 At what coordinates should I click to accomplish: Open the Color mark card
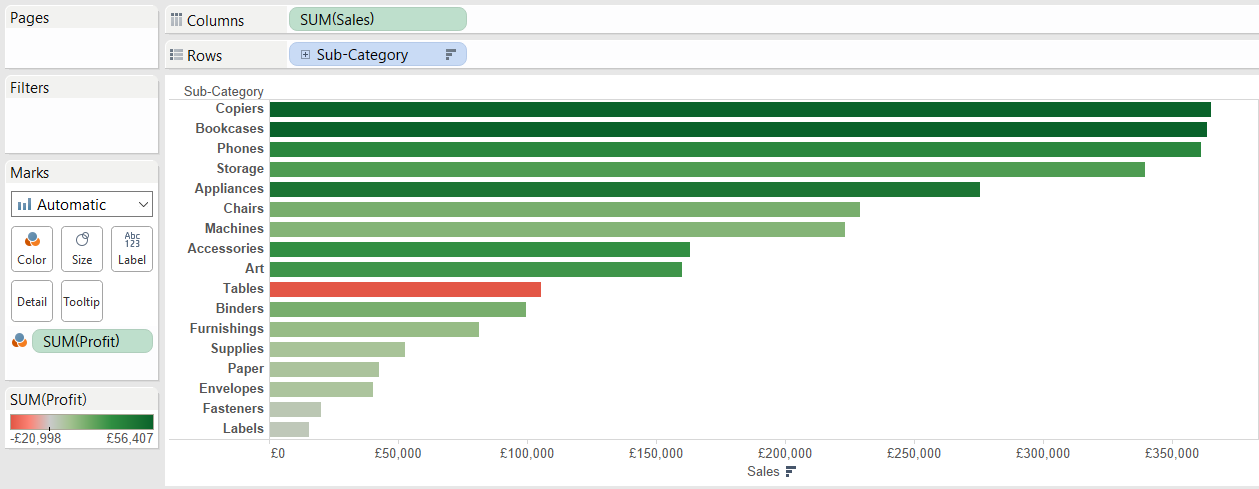[32, 248]
